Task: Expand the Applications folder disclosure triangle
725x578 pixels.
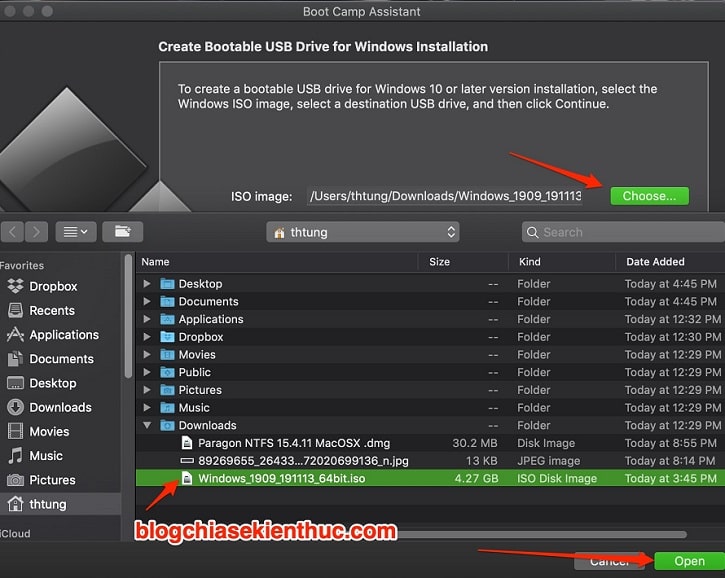Action: click(147, 319)
